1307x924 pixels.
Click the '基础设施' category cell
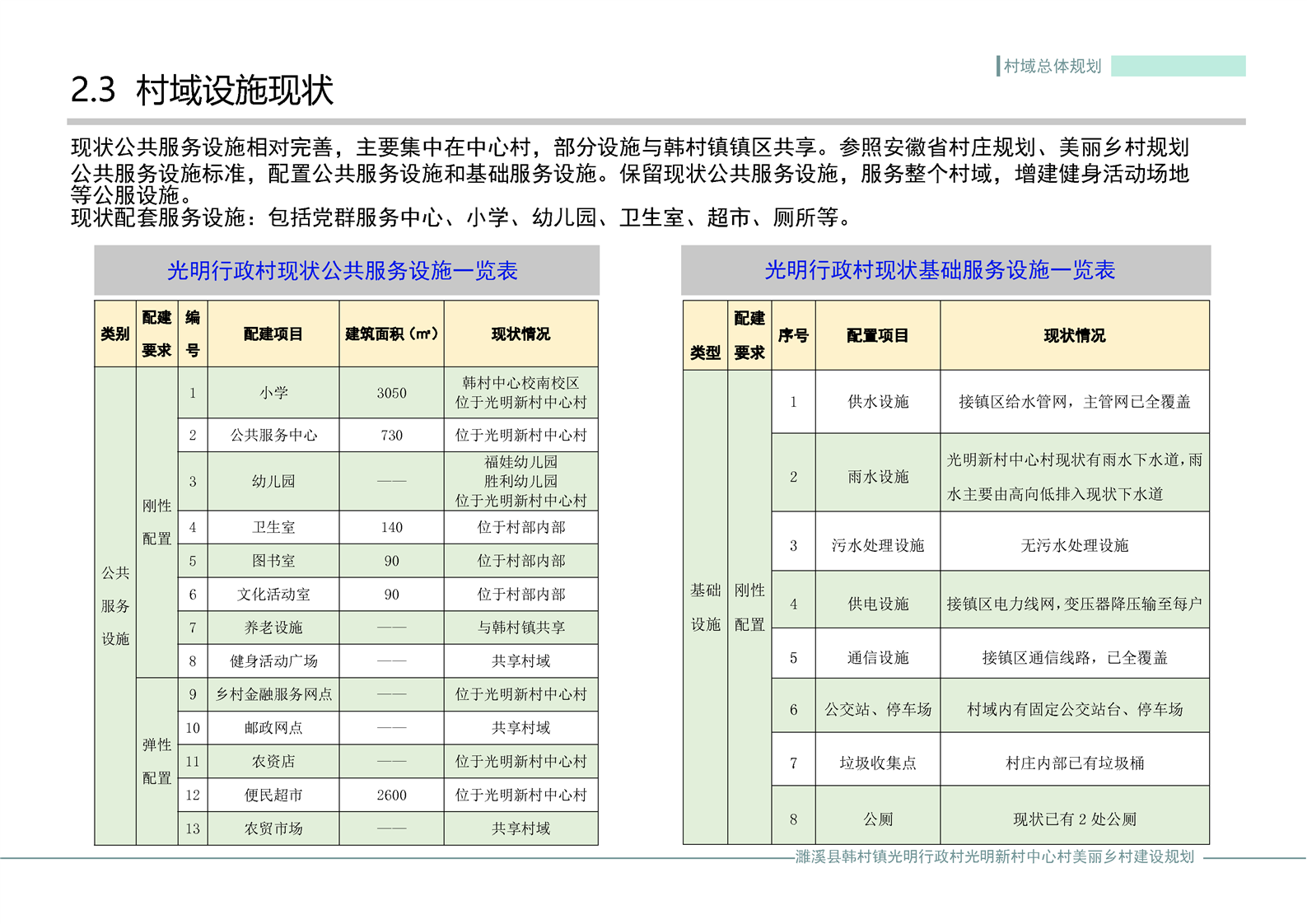pyautogui.click(x=706, y=607)
